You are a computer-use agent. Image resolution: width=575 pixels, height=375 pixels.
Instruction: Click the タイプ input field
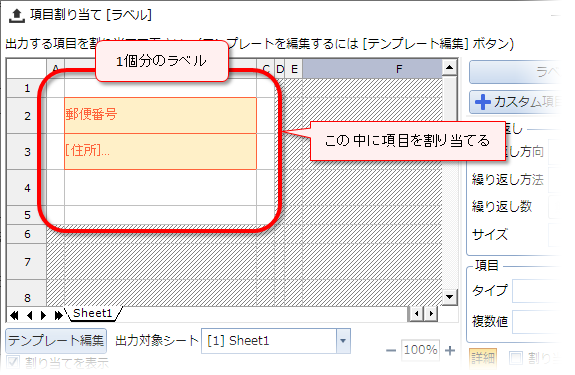tap(536, 291)
